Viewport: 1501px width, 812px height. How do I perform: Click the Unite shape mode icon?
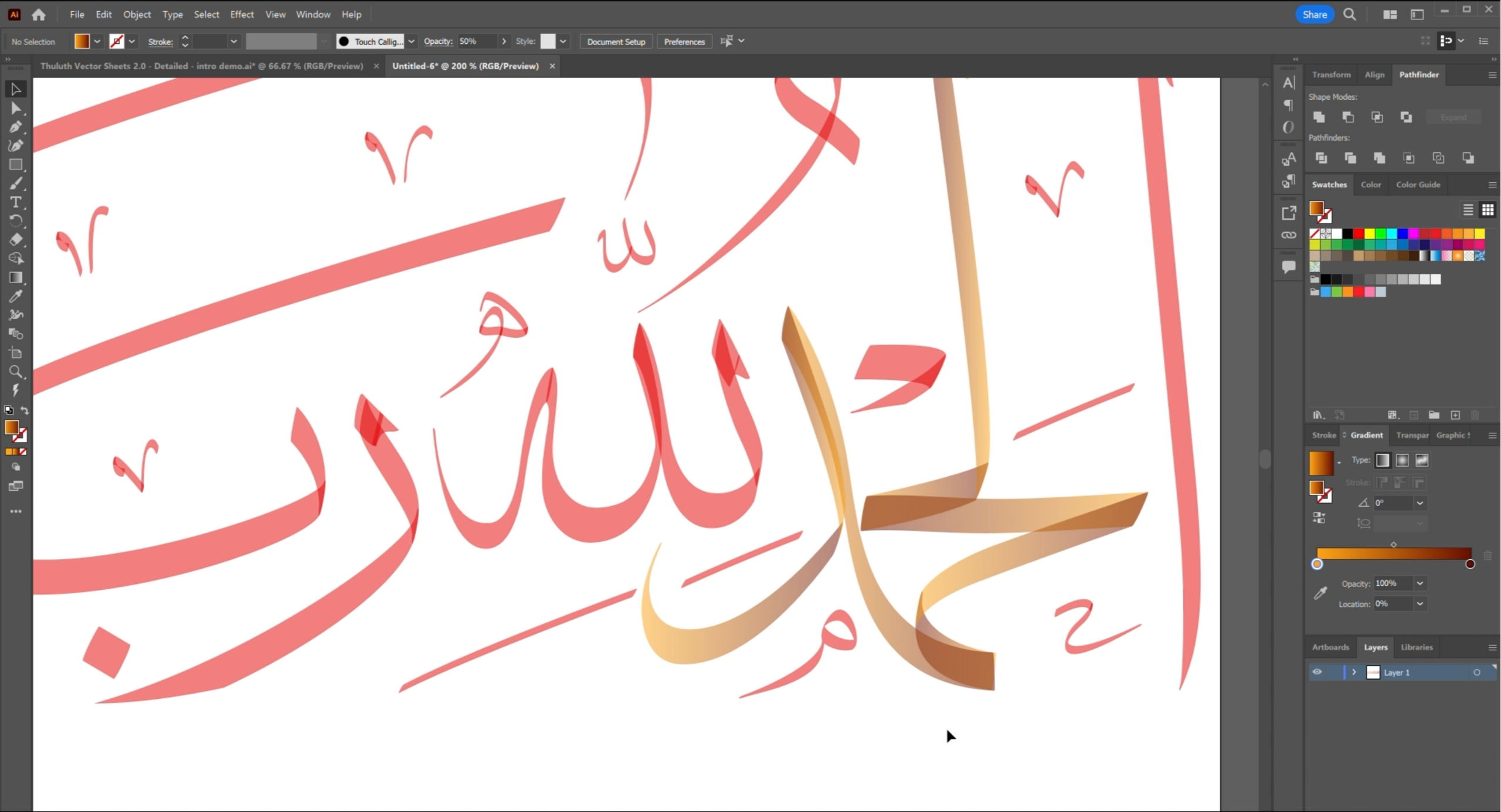(1319, 117)
